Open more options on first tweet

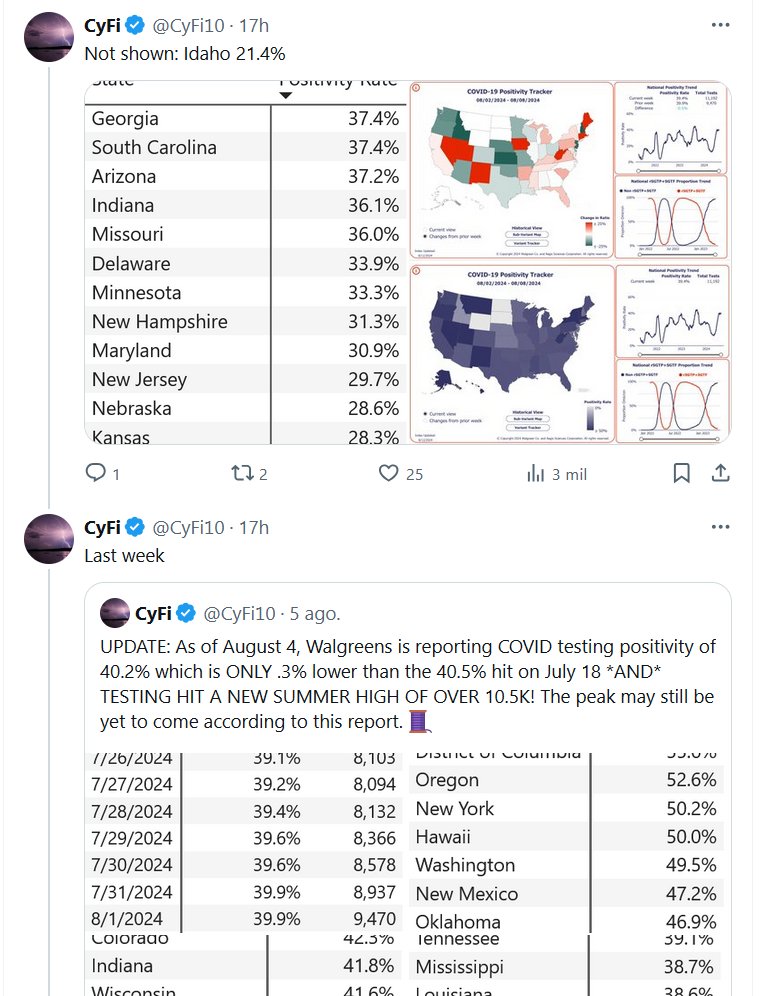[720, 25]
